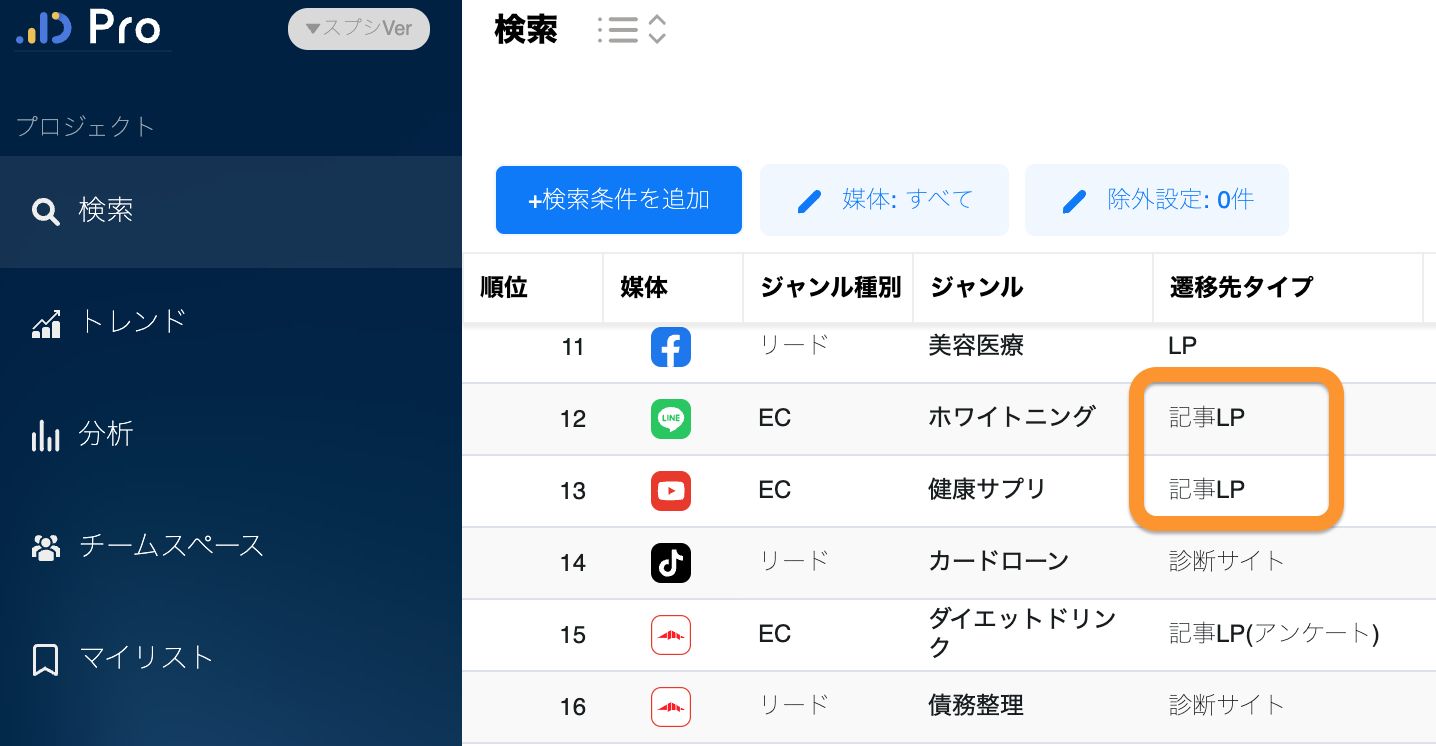Viewport: 1436px width, 746px height.
Task: Open トレンド in the sidebar
Action: pos(132,322)
